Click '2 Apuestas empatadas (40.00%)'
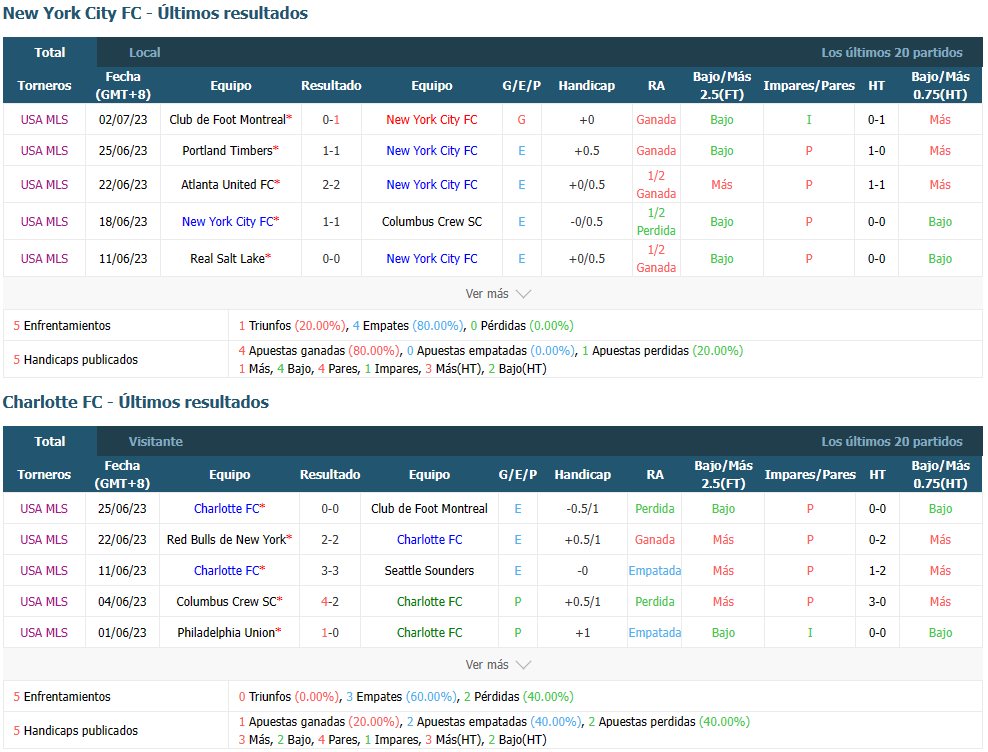988x752 pixels. point(494,722)
